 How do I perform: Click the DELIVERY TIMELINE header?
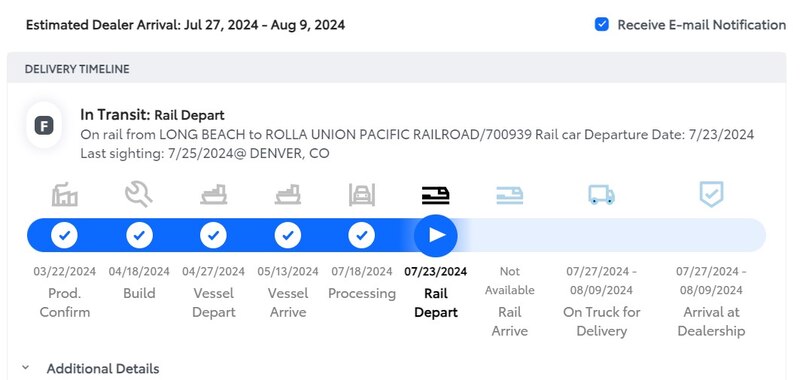[77, 69]
